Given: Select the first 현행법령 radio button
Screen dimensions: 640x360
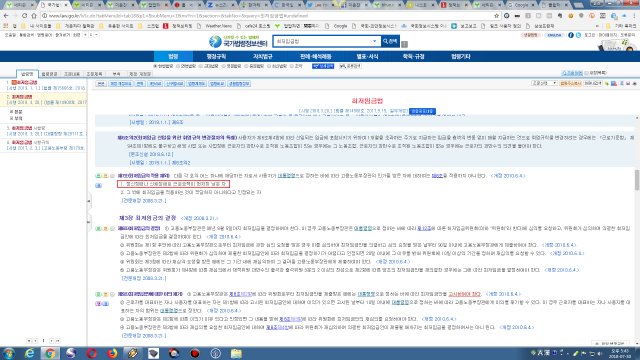Looking at the screenshot, I should (155, 66).
